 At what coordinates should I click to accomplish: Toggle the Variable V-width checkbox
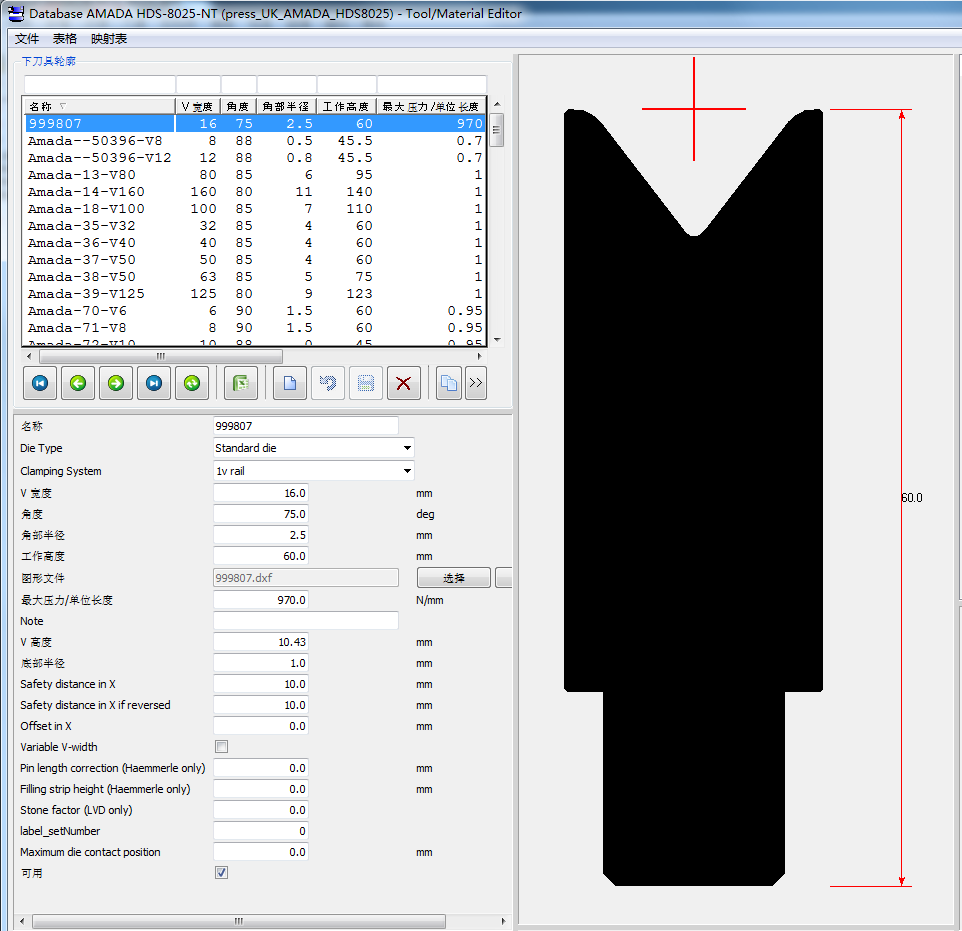pos(221,746)
